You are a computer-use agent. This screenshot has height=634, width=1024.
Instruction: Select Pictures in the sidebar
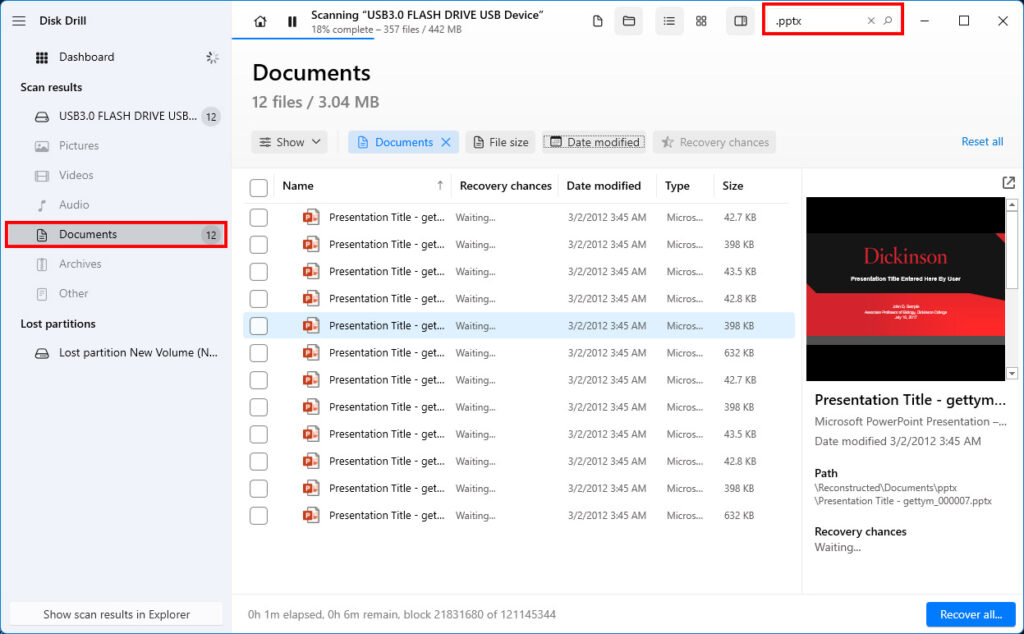80,146
